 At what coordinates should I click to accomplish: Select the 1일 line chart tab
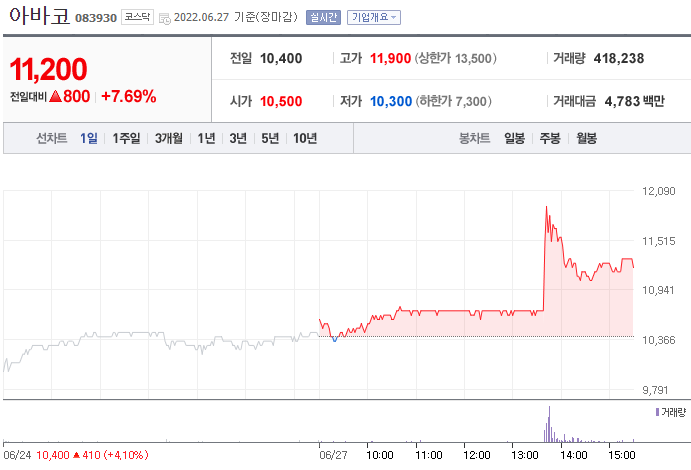tap(89, 138)
